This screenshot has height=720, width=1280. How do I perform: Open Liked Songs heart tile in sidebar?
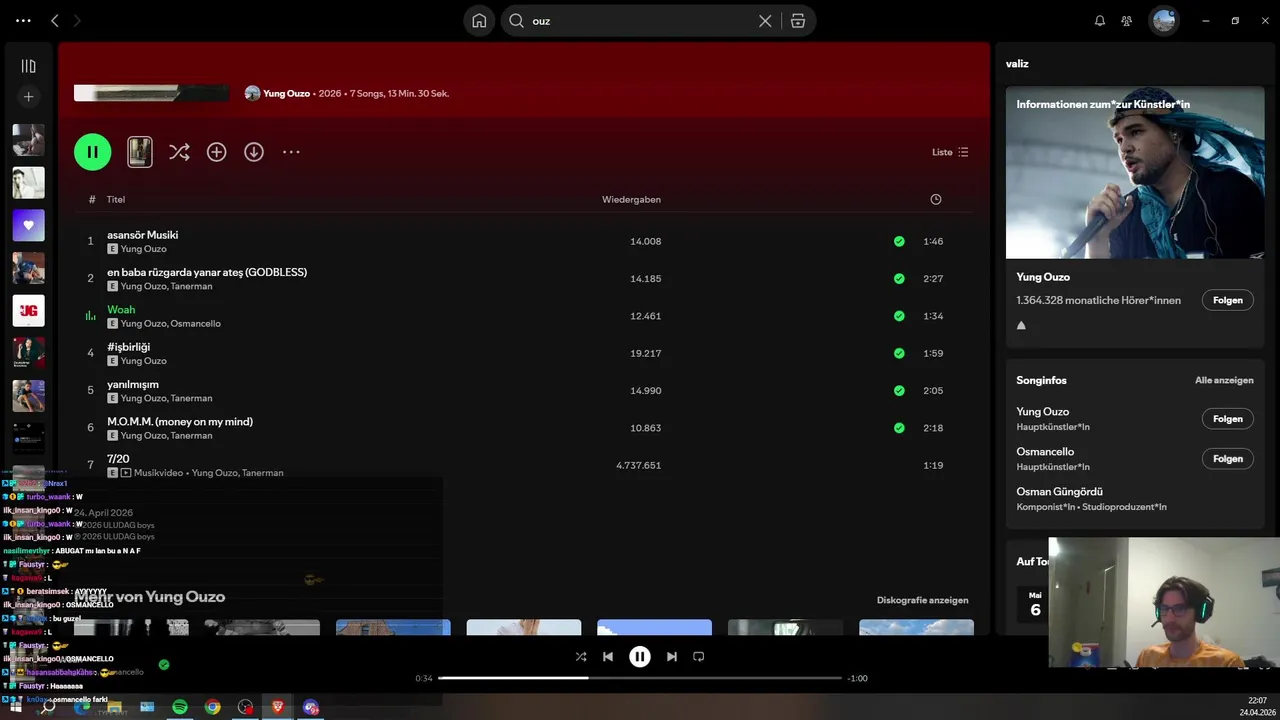click(x=28, y=225)
